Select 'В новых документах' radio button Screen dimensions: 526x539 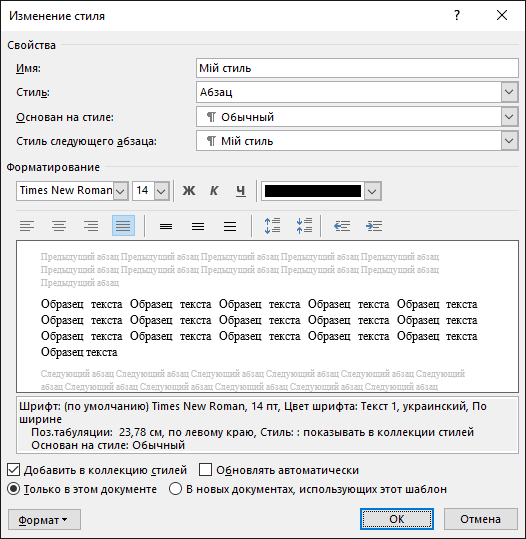175,489
